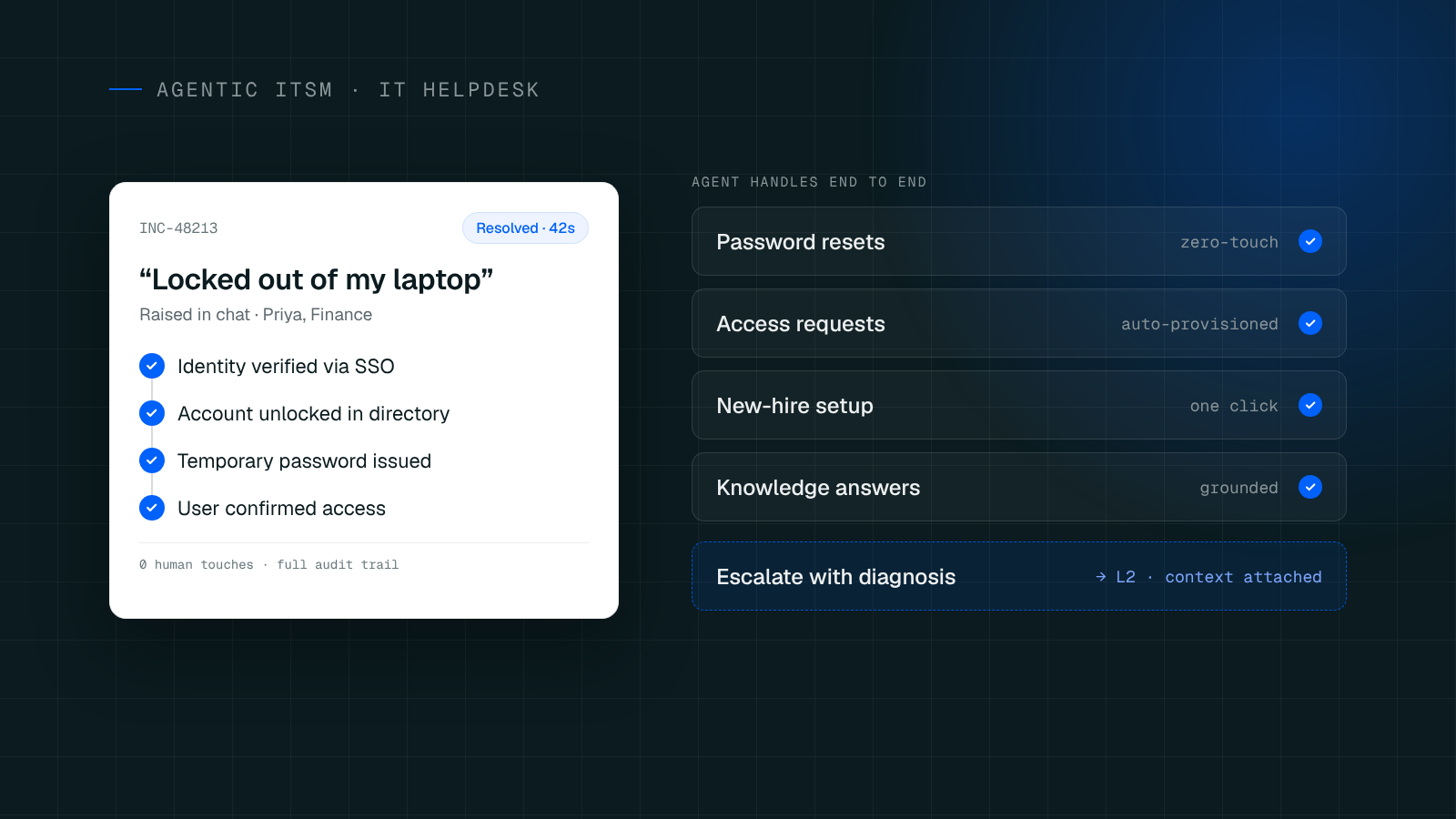Click the AGENT HANDLES END TO END heading
The height and width of the screenshot is (819, 1456).
(809, 182)
